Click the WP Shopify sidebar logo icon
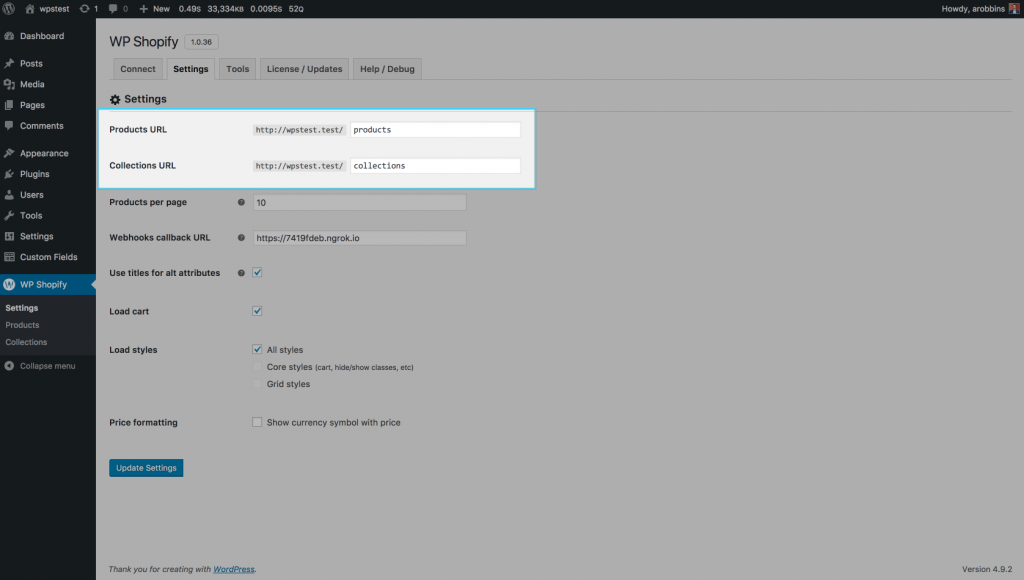 [x=9, y=284]
